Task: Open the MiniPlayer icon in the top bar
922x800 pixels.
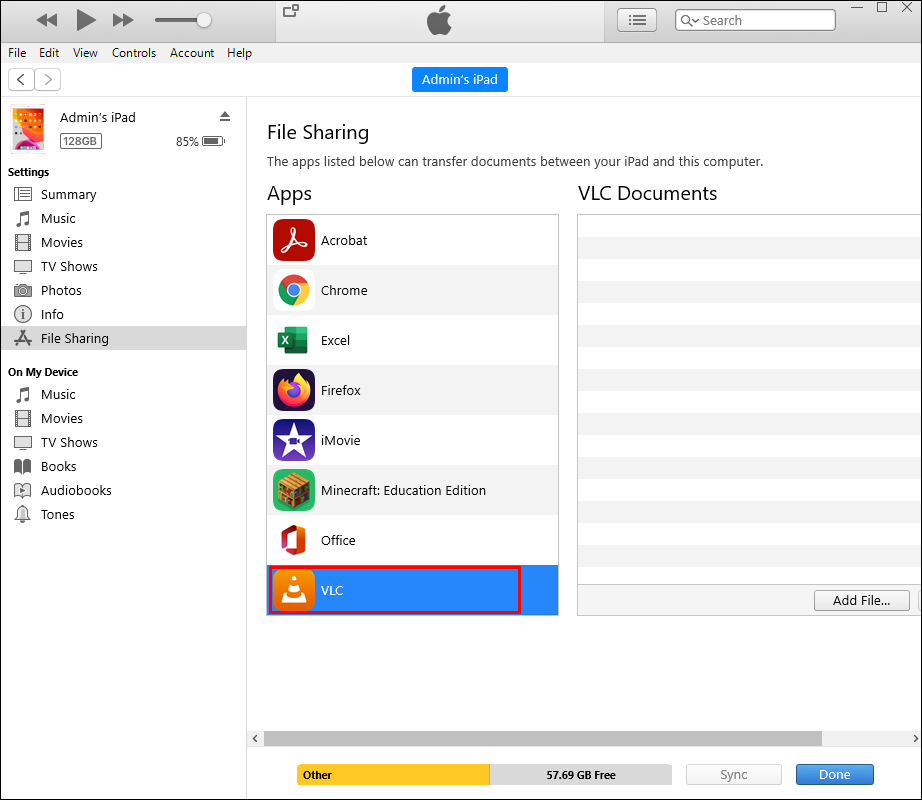Action: [x=291, y=11]
